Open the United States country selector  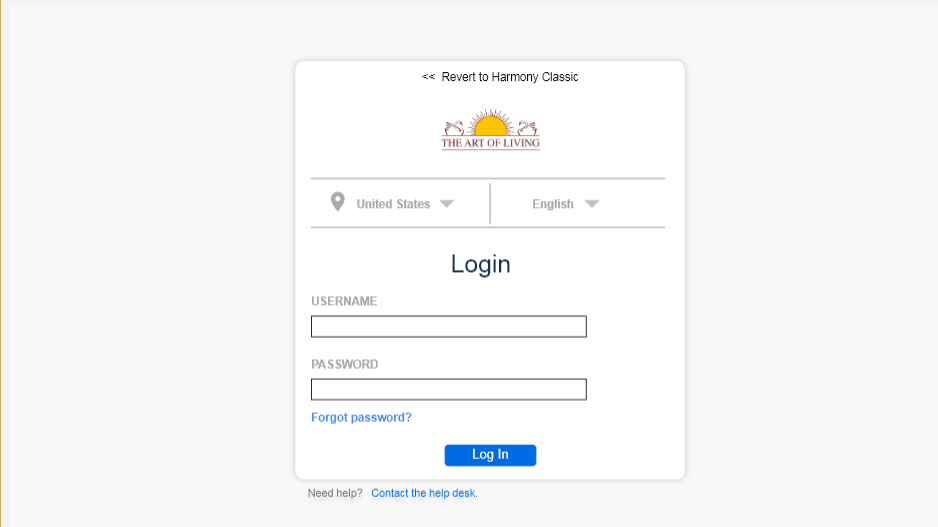pyautogui.click(x=393, y=204)
